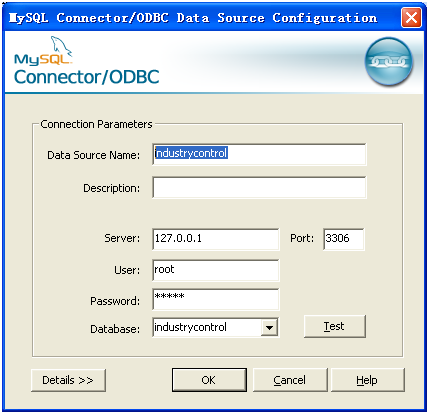Test the connection with the Test button
This screenshot has width=429, height=414.
[335, 326]
